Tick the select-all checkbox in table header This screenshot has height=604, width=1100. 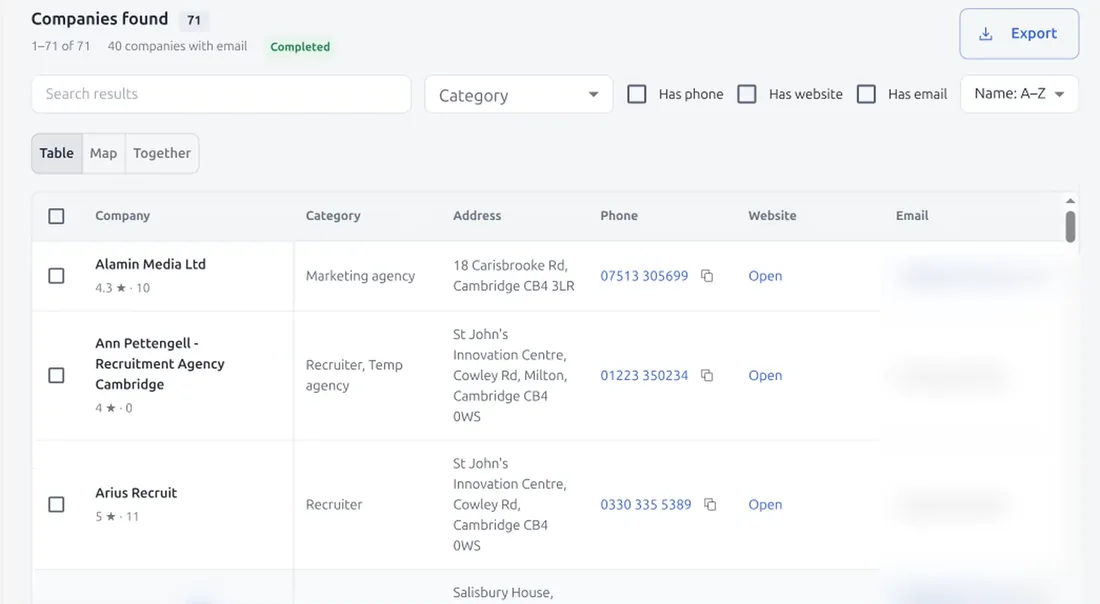pyautogui.click(x=56, y=216)
